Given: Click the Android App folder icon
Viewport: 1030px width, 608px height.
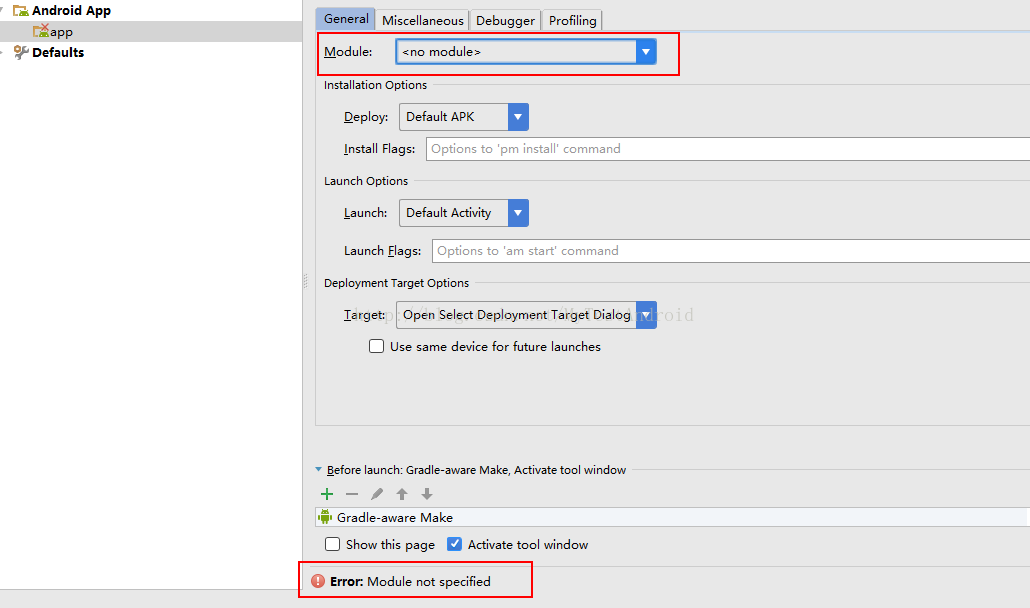Looking at the screenshot, I should (x=20, y=11).
